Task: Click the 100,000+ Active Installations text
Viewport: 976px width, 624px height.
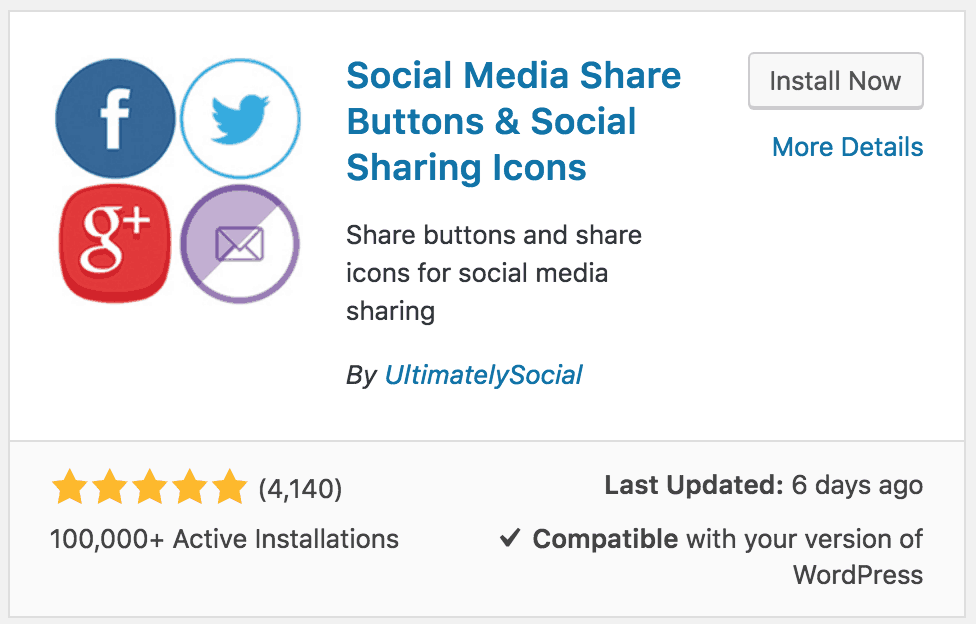Action: coord(224,539)
